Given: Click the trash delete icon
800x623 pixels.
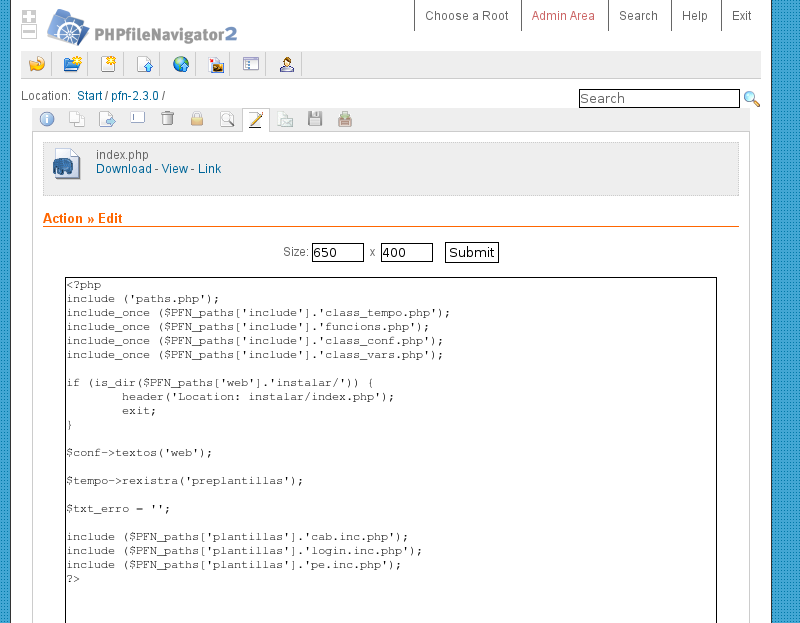Looking at the screenshot, I should [x=167, y=120].
